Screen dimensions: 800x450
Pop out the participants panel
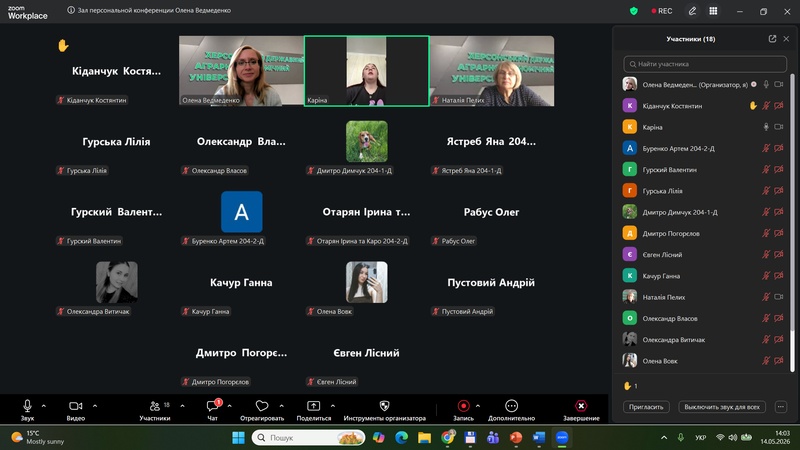(772, 39)
